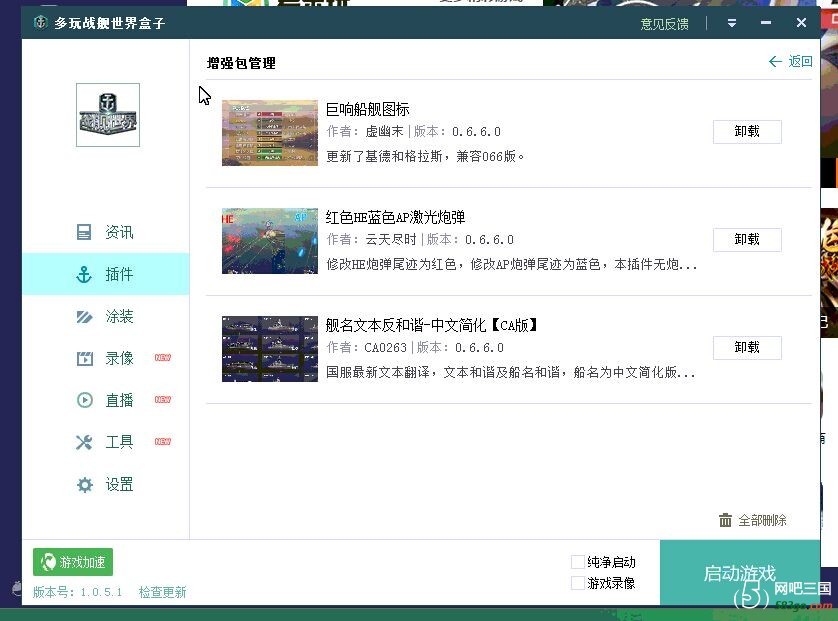Click the 舰名文本反和谐-中文简化 title
This screenshot has height=621, width=838.
pyautogui.click(x=431, y=325)
